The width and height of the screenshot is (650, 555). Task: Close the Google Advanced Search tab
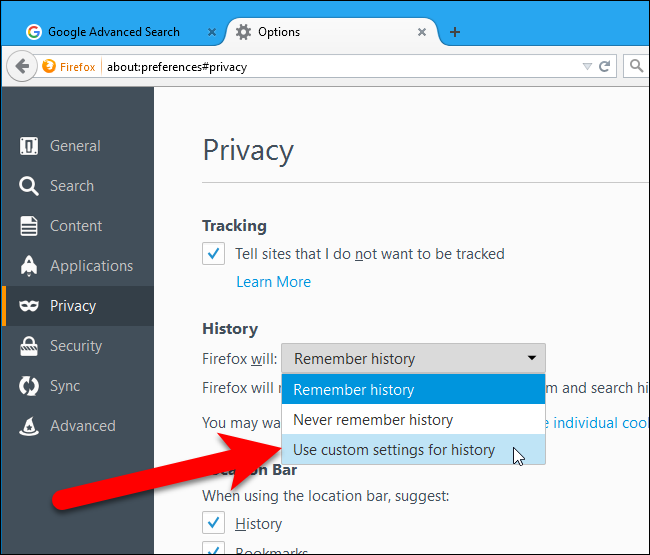[x=212, y=32]
